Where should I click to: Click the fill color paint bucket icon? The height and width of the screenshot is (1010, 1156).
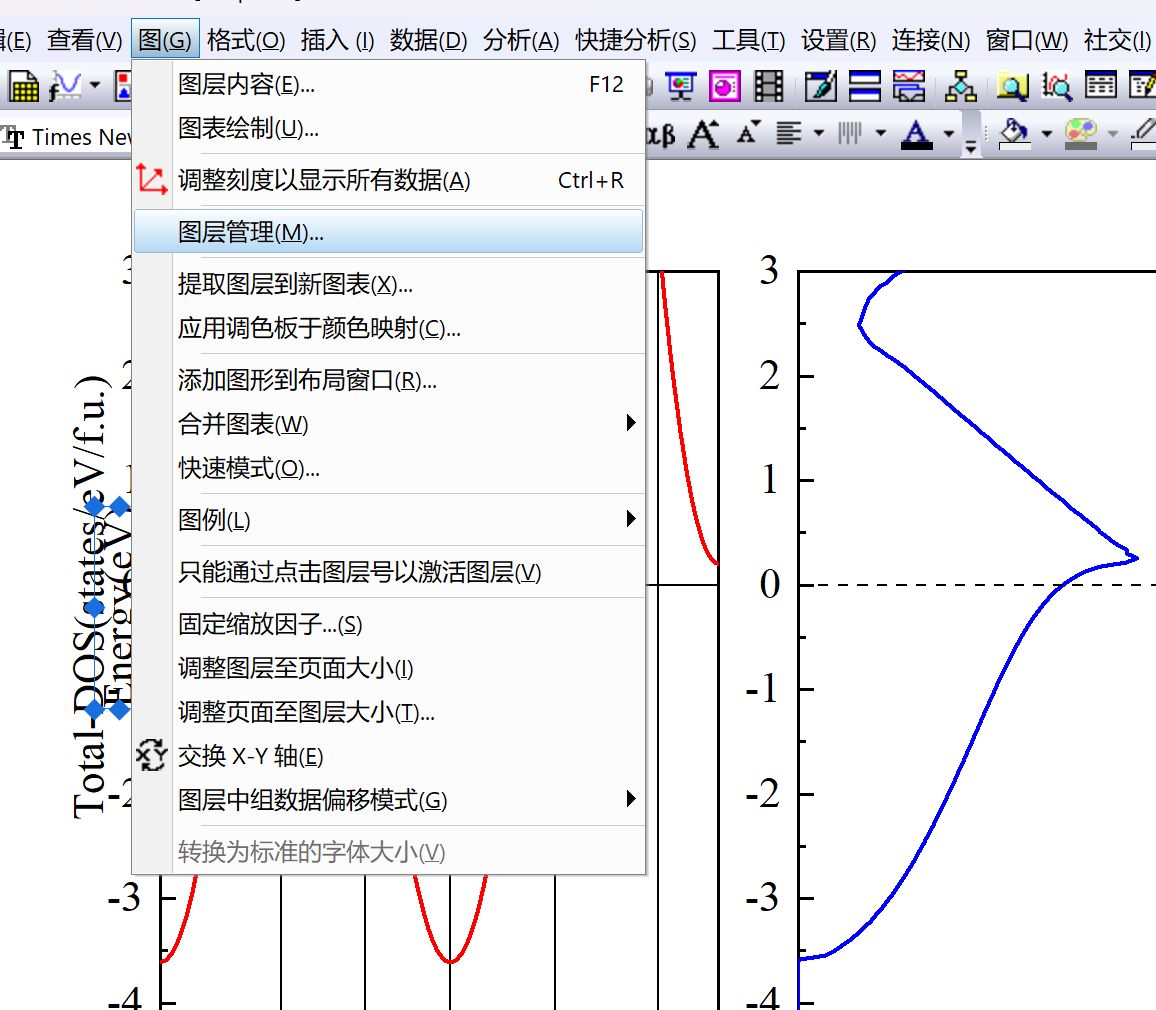(x=1014, y=133)
